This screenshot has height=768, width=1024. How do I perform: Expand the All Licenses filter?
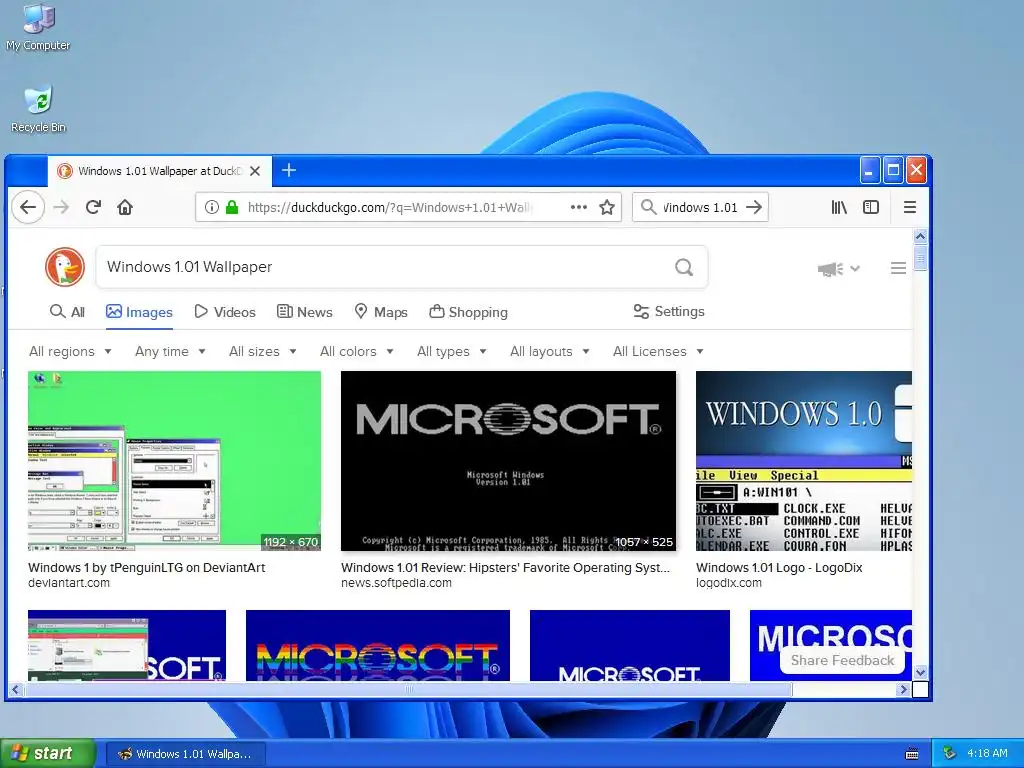point(658,351)
